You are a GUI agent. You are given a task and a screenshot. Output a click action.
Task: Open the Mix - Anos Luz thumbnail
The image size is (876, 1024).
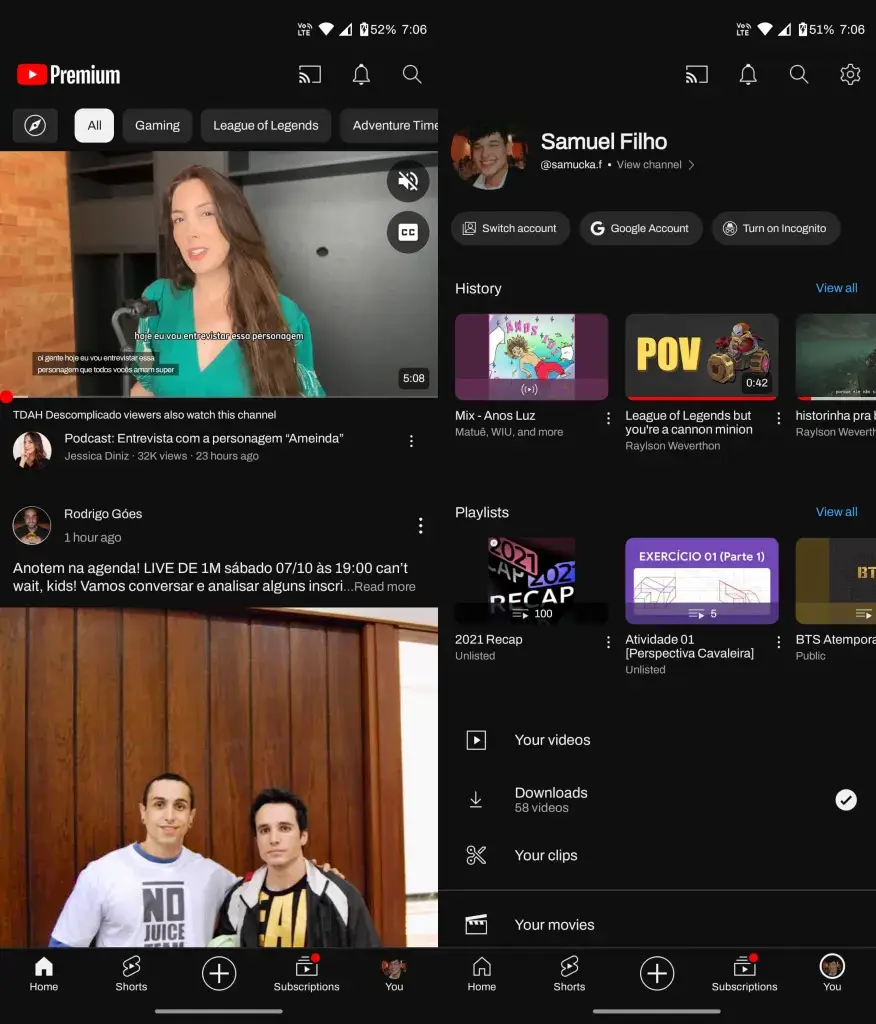coord(531,356)
